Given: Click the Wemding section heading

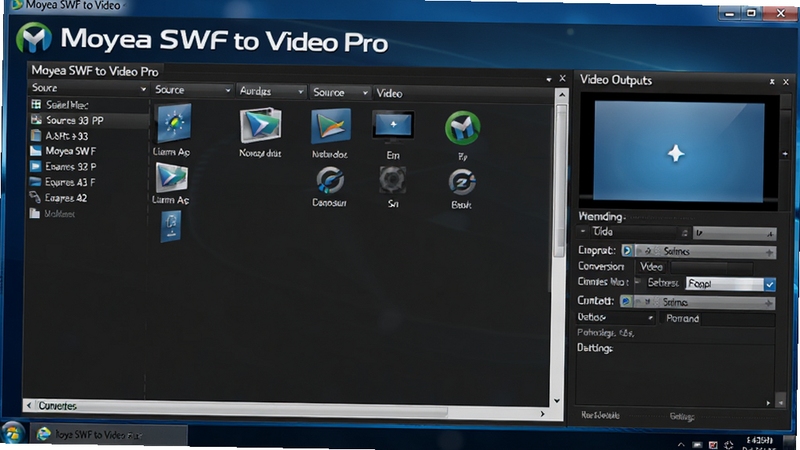Looking at the screenshot, I should pos(601,216).
